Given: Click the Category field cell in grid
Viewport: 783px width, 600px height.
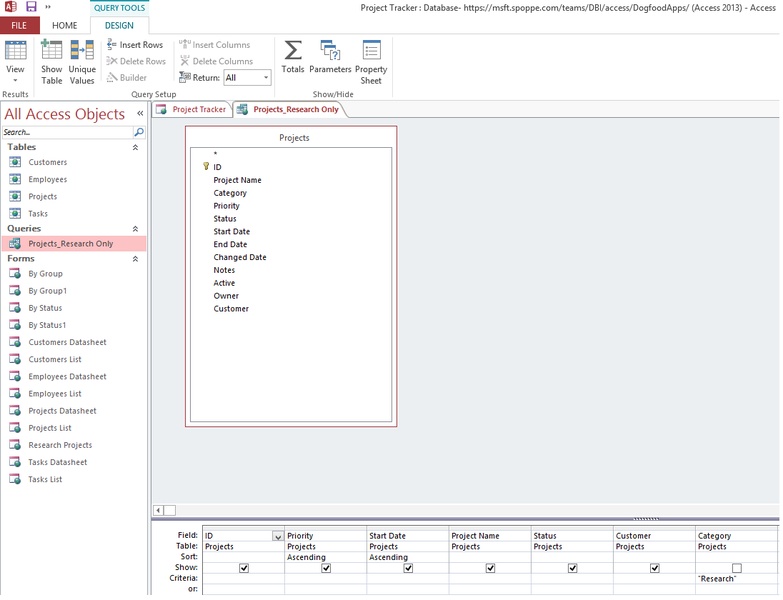Looking at the screenshot, I should pos(737,536).
